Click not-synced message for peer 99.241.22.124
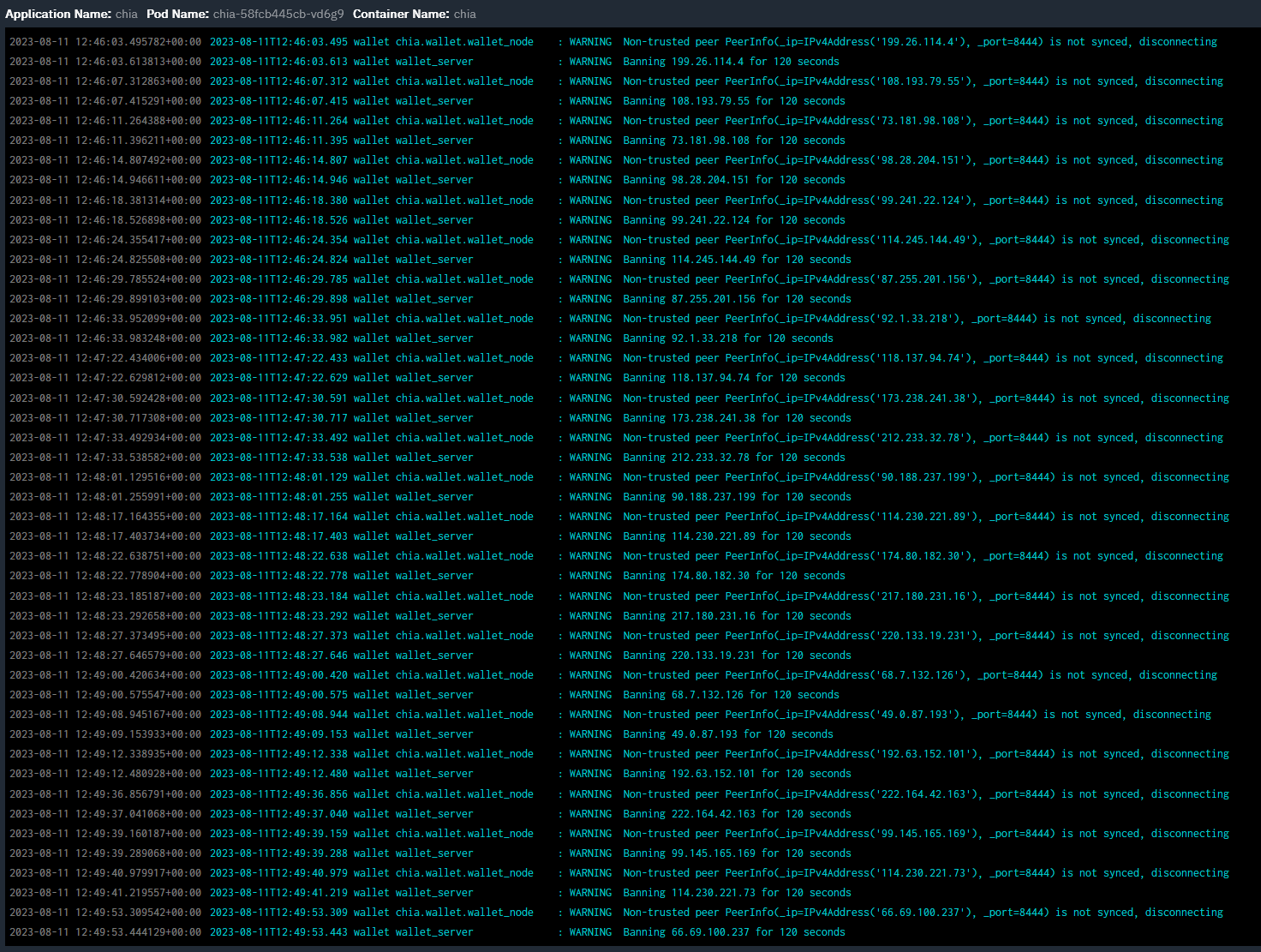The width and height of the screenshot is (1261, 952). (923, 201)
